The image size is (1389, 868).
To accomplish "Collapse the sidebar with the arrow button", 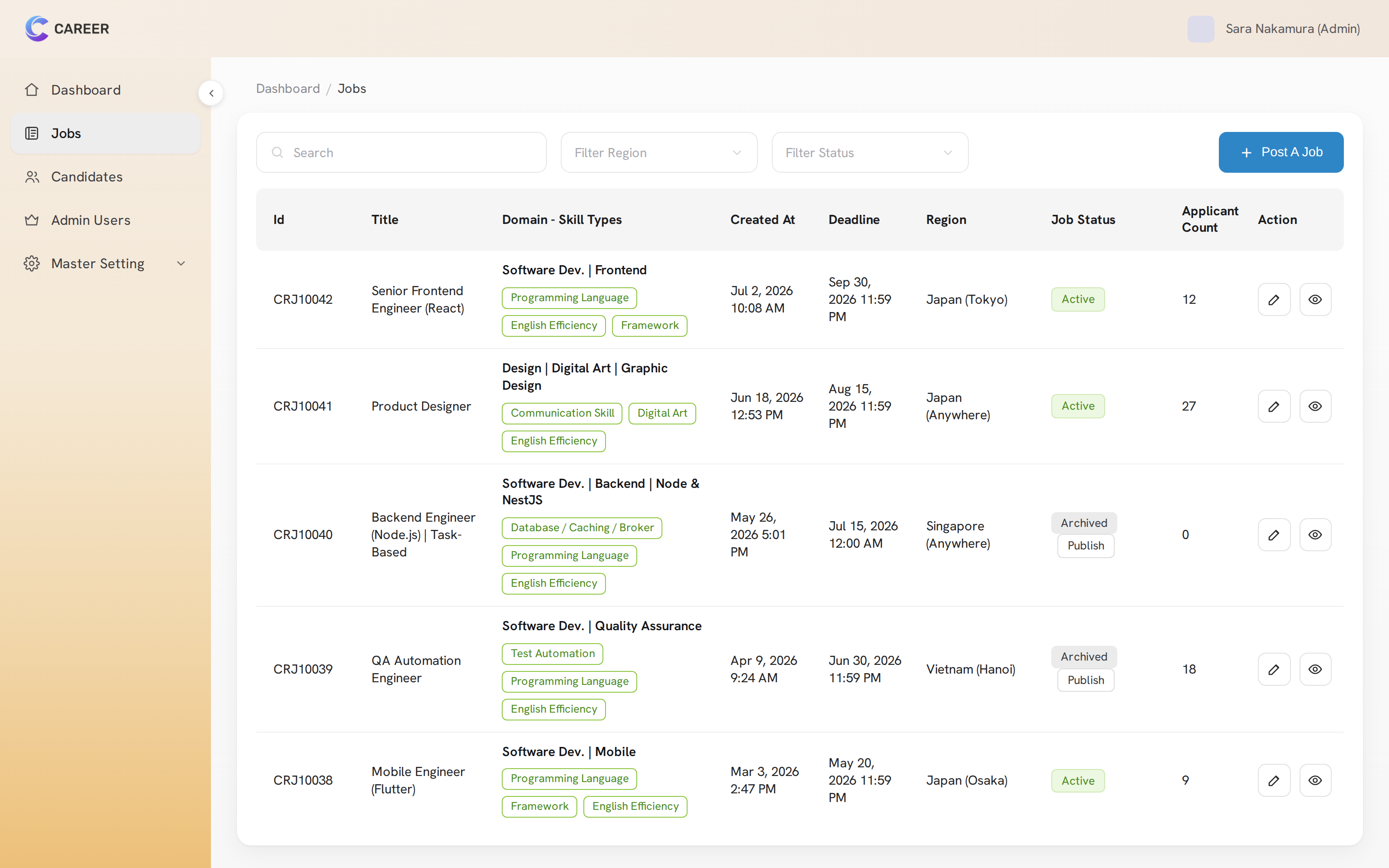I will pos(211,93).
